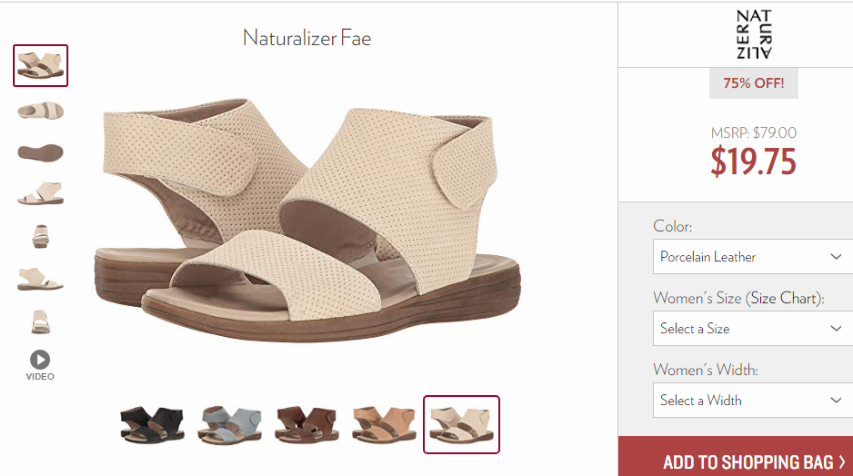Open the Select a Size dropdown

coord(753,328)
